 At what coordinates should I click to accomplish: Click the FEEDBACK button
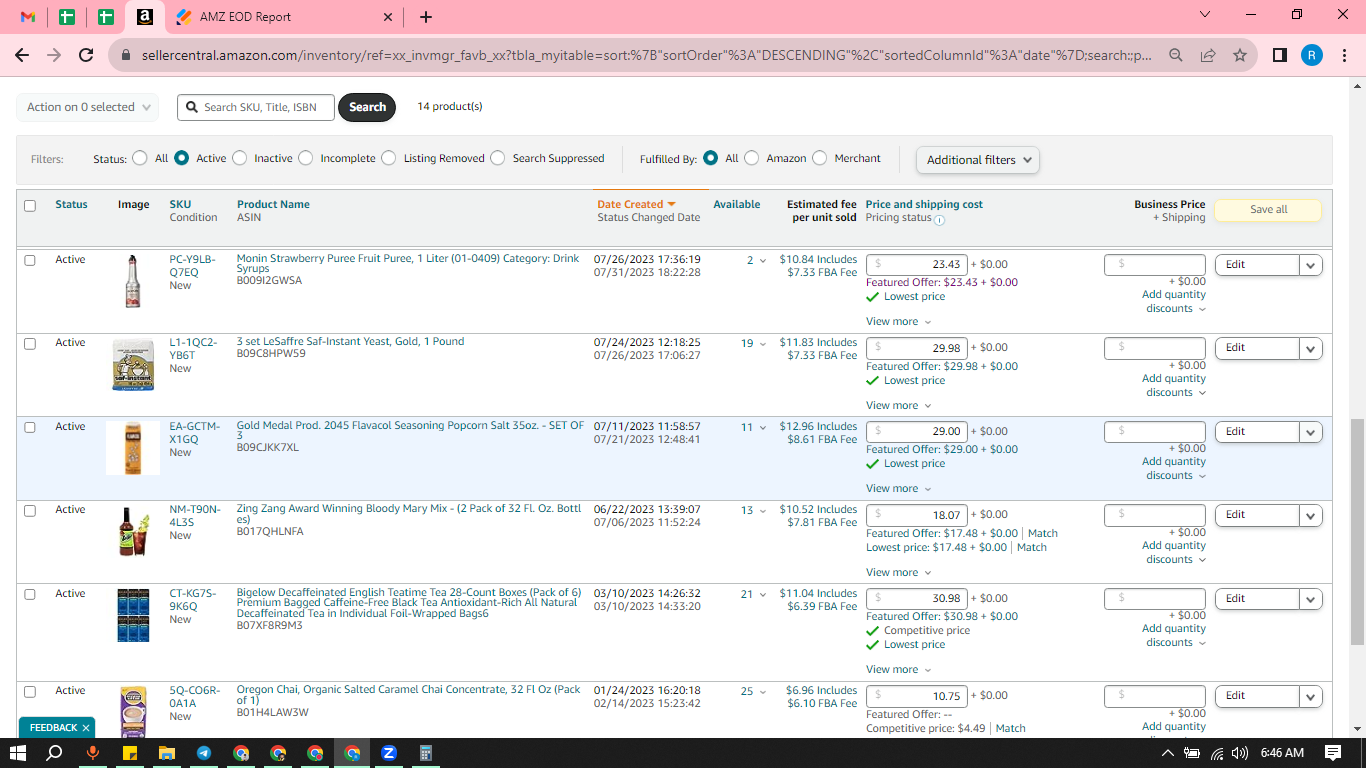(x=53, y=728)
